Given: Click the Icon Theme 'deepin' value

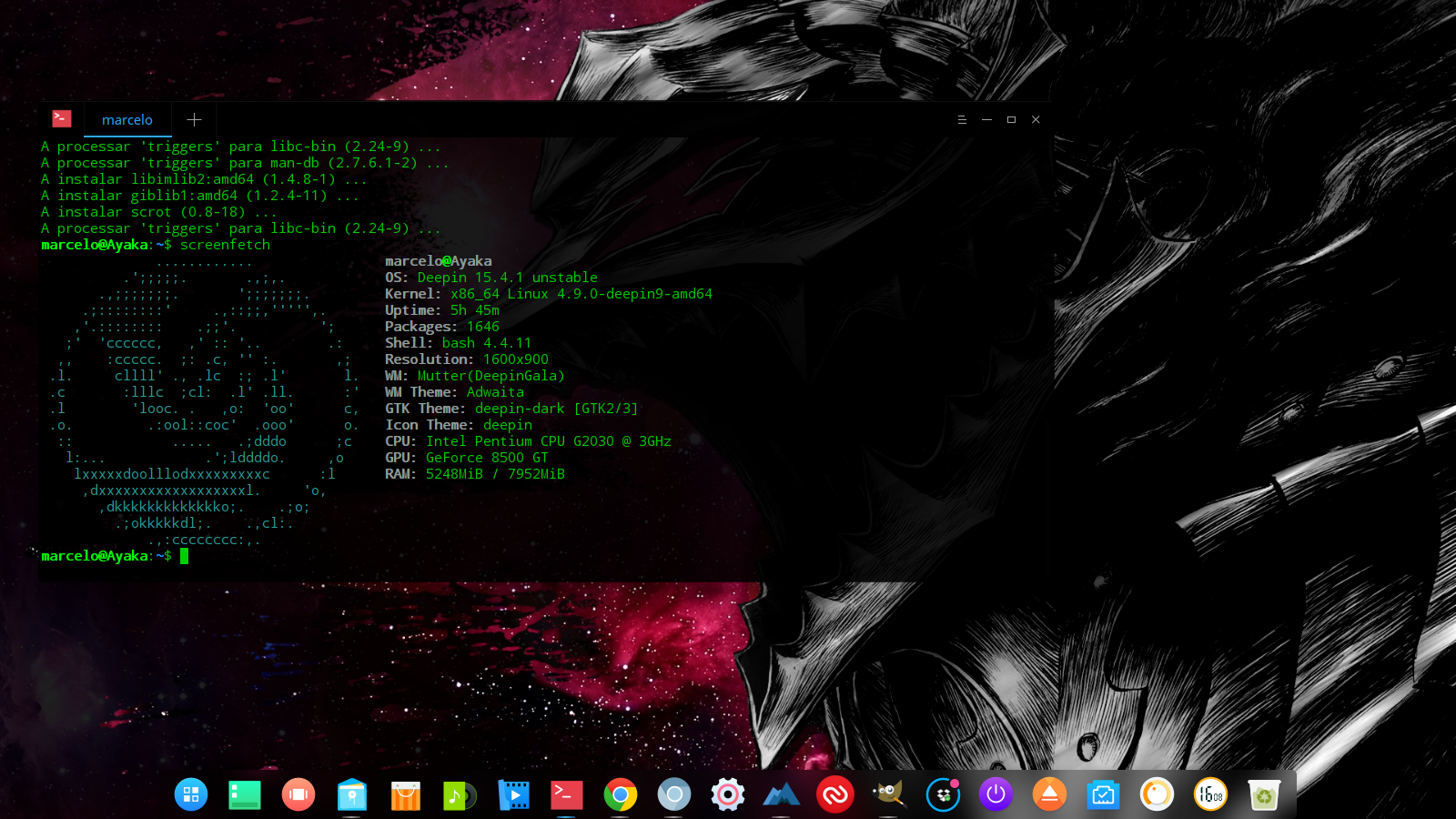Looking at the screenshot, I should coord(508,425).
